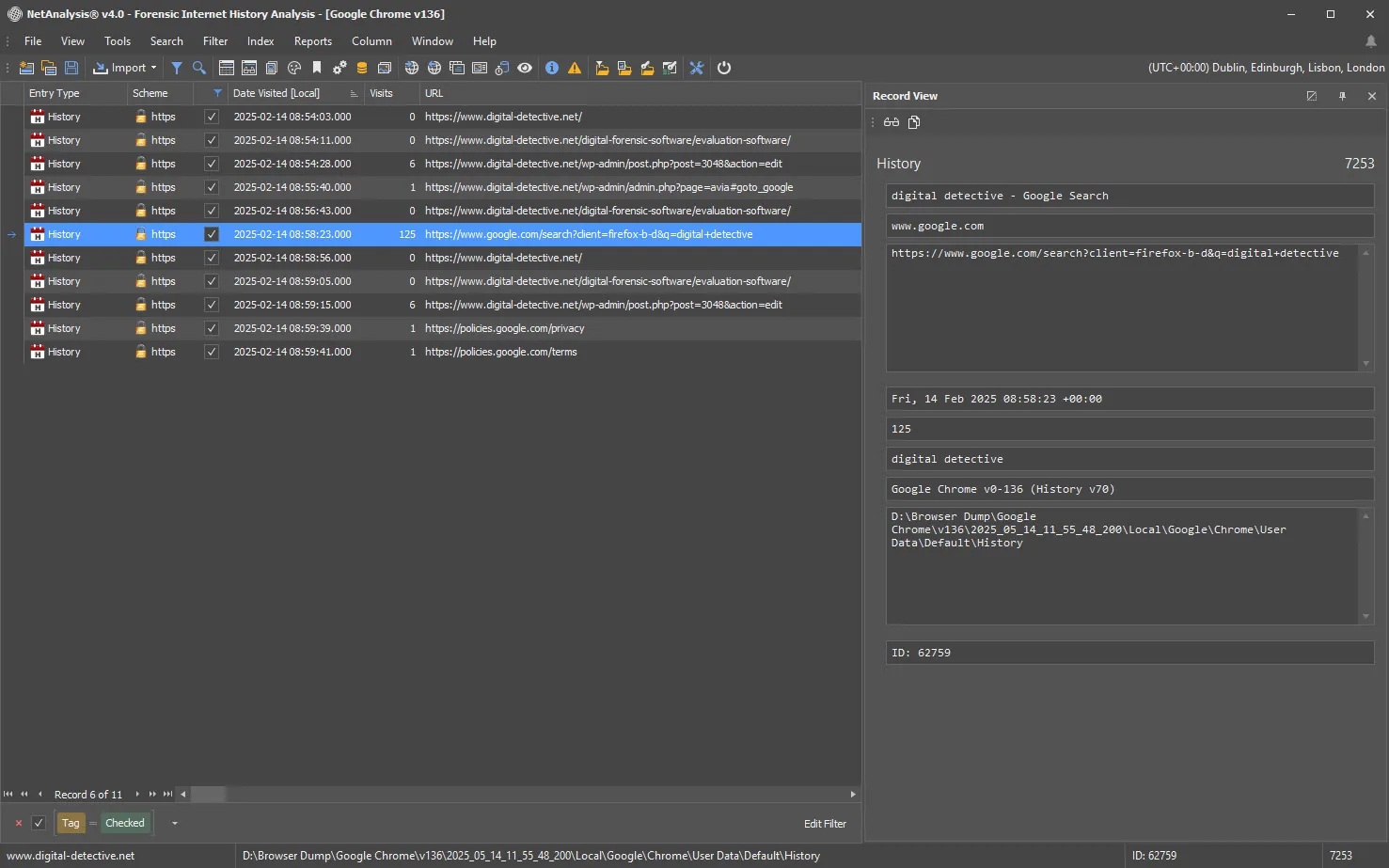Click the magnifying glass search icon
This screenshot has height=868, width=1389.
coord(199,68)
